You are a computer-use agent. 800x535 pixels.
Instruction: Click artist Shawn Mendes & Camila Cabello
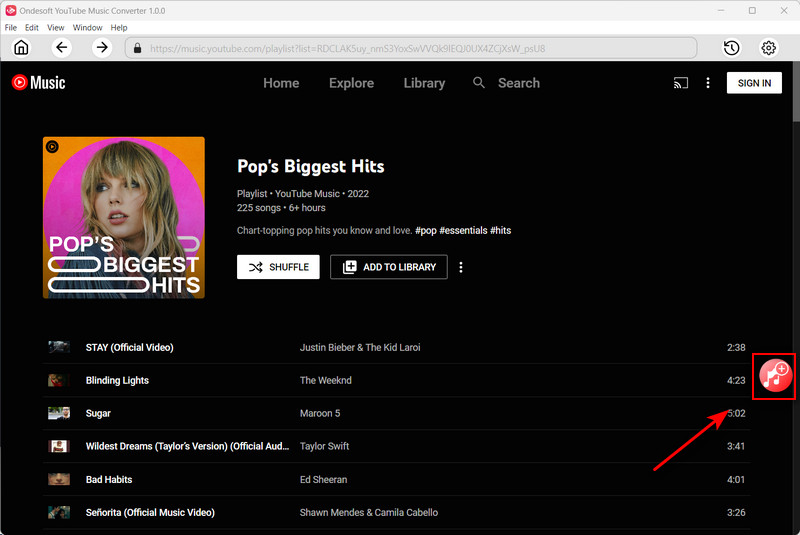point(369,513)
